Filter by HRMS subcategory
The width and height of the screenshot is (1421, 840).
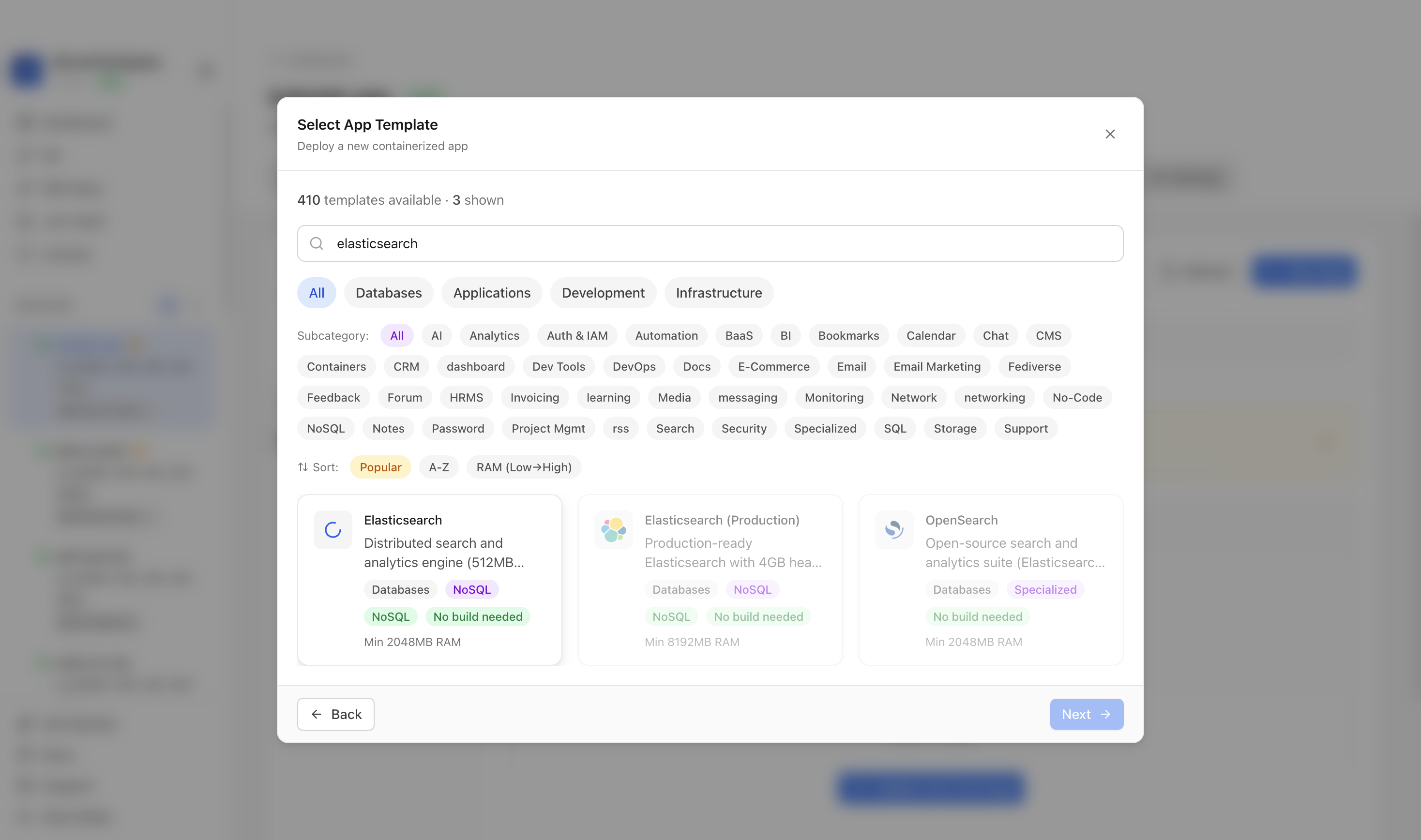pyautogui.click(x=466, y=397)
